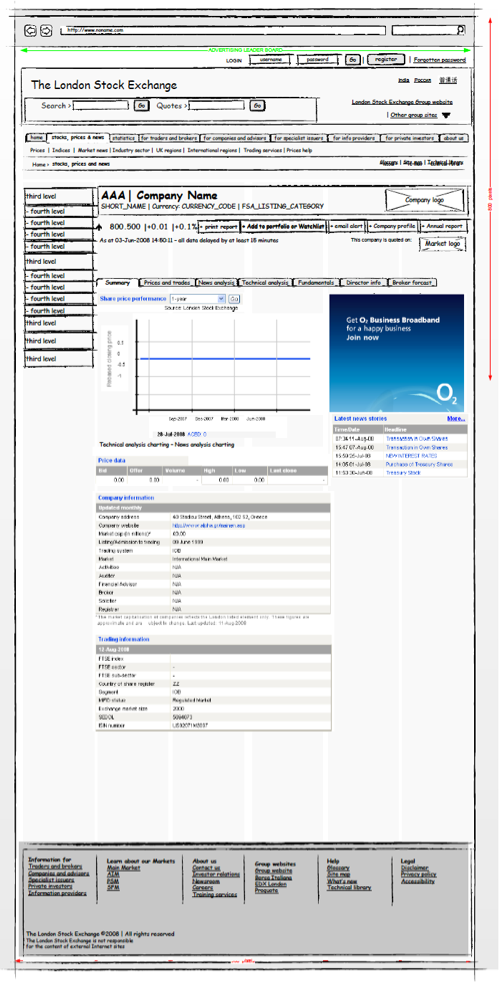
Task: Switch to the Director info tab
Action: point(363,283)
